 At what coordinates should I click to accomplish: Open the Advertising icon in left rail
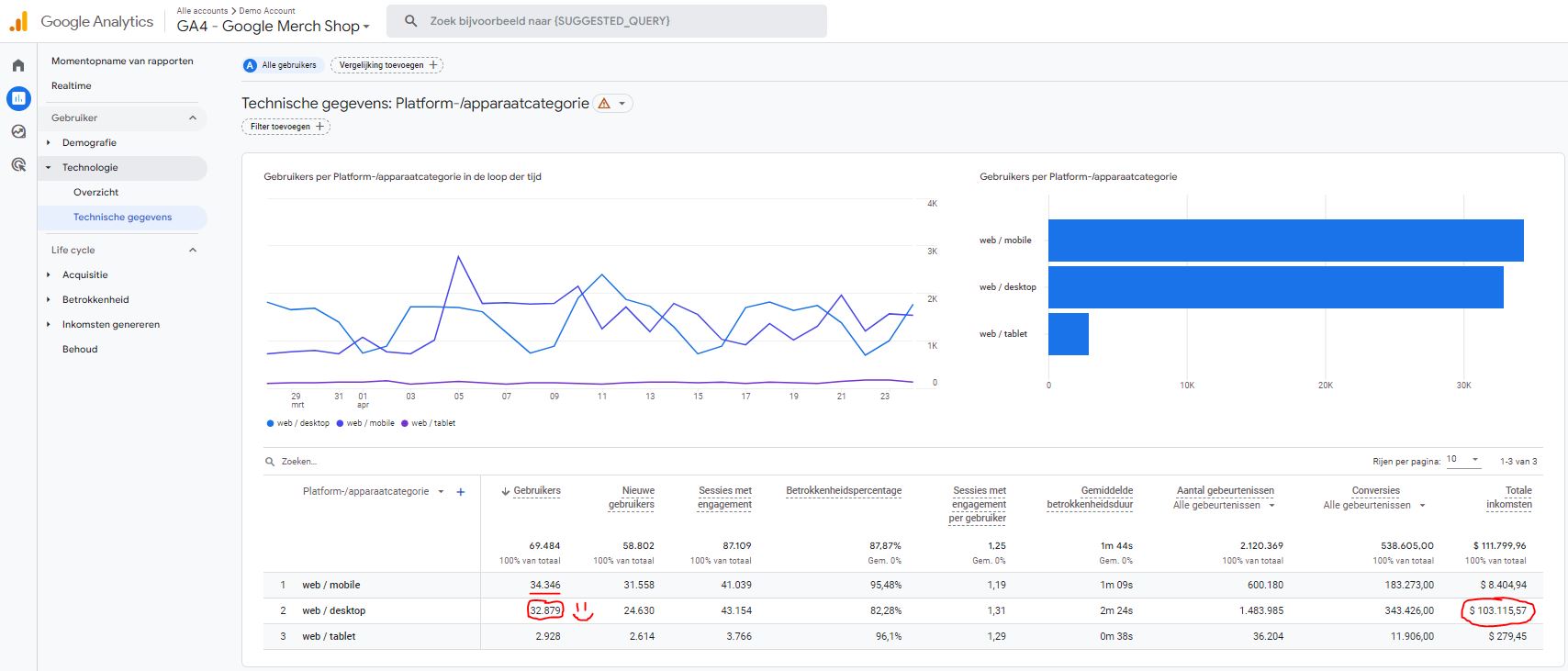pos(18,164)
